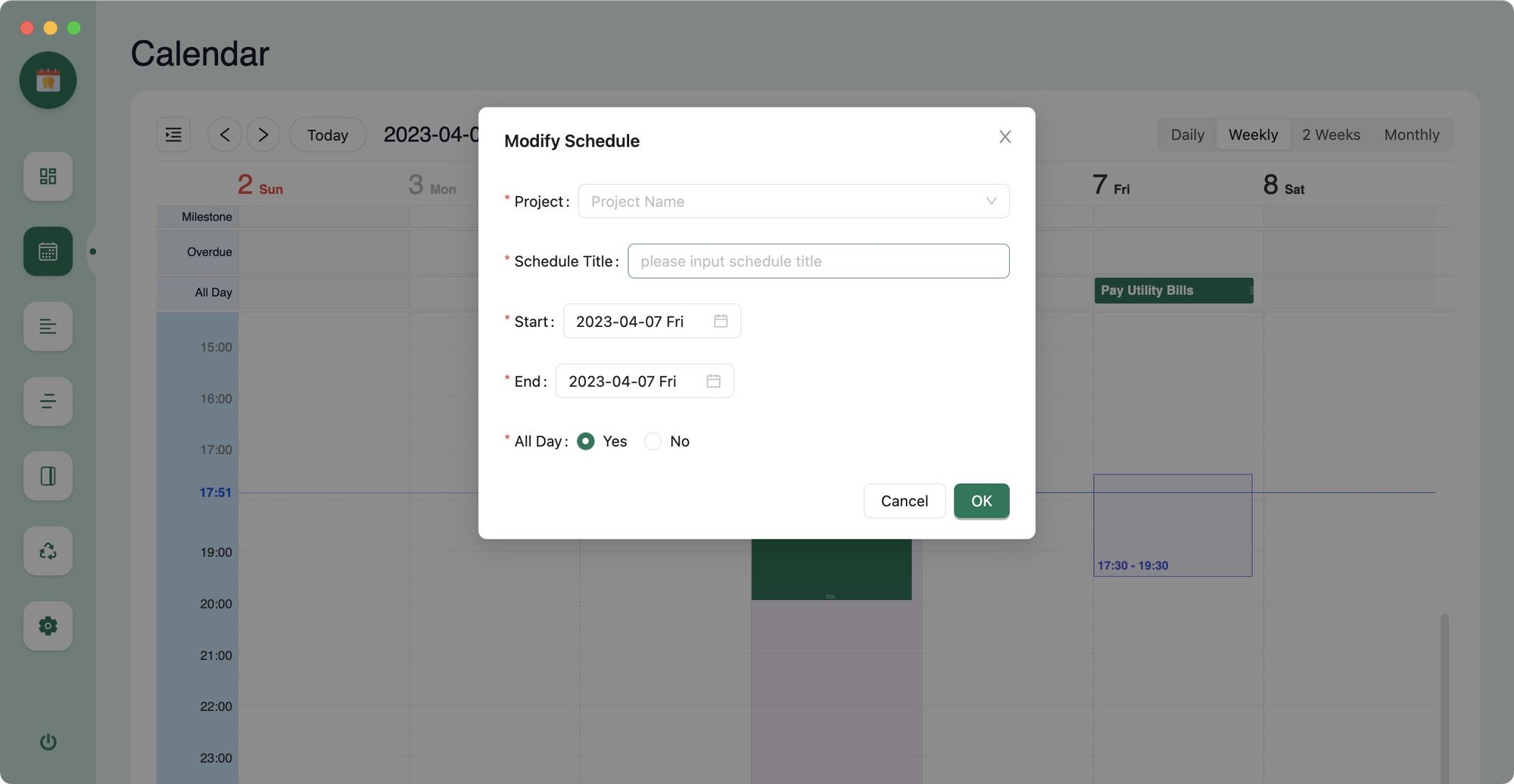
Task: Select No for All Day
Action: (653, 441)
